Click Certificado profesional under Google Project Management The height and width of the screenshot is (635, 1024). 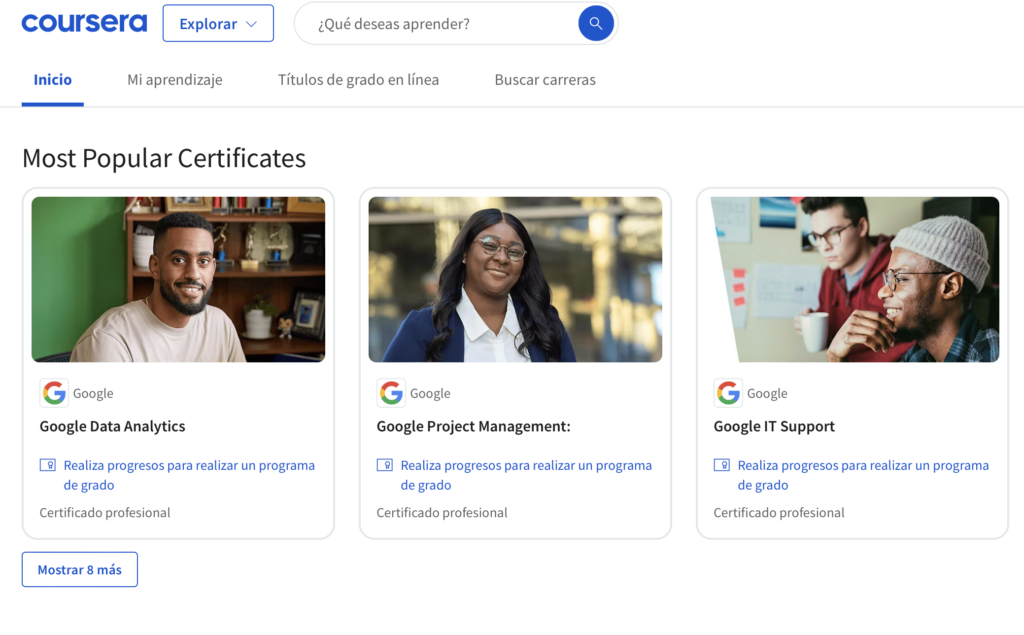pos(441,513)
